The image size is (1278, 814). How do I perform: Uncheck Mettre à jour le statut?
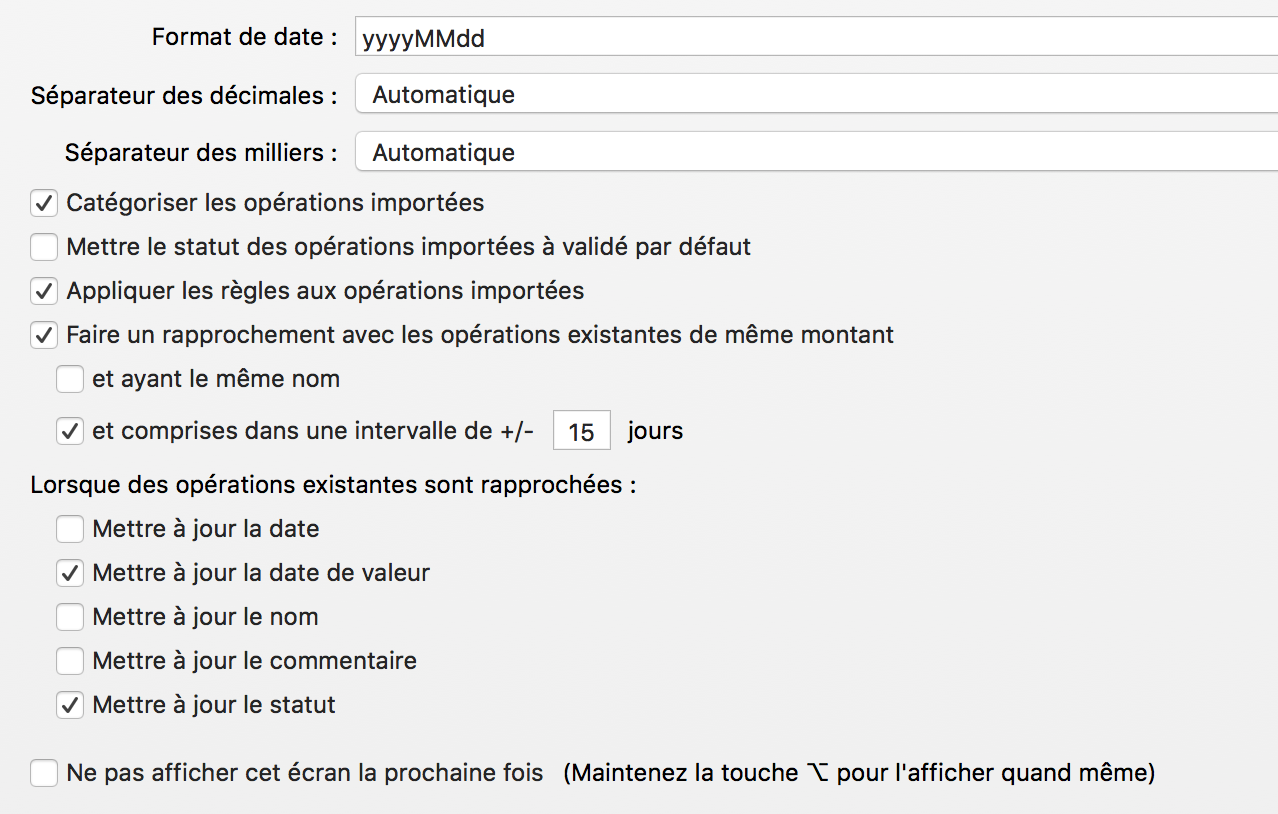coord(70,705)
